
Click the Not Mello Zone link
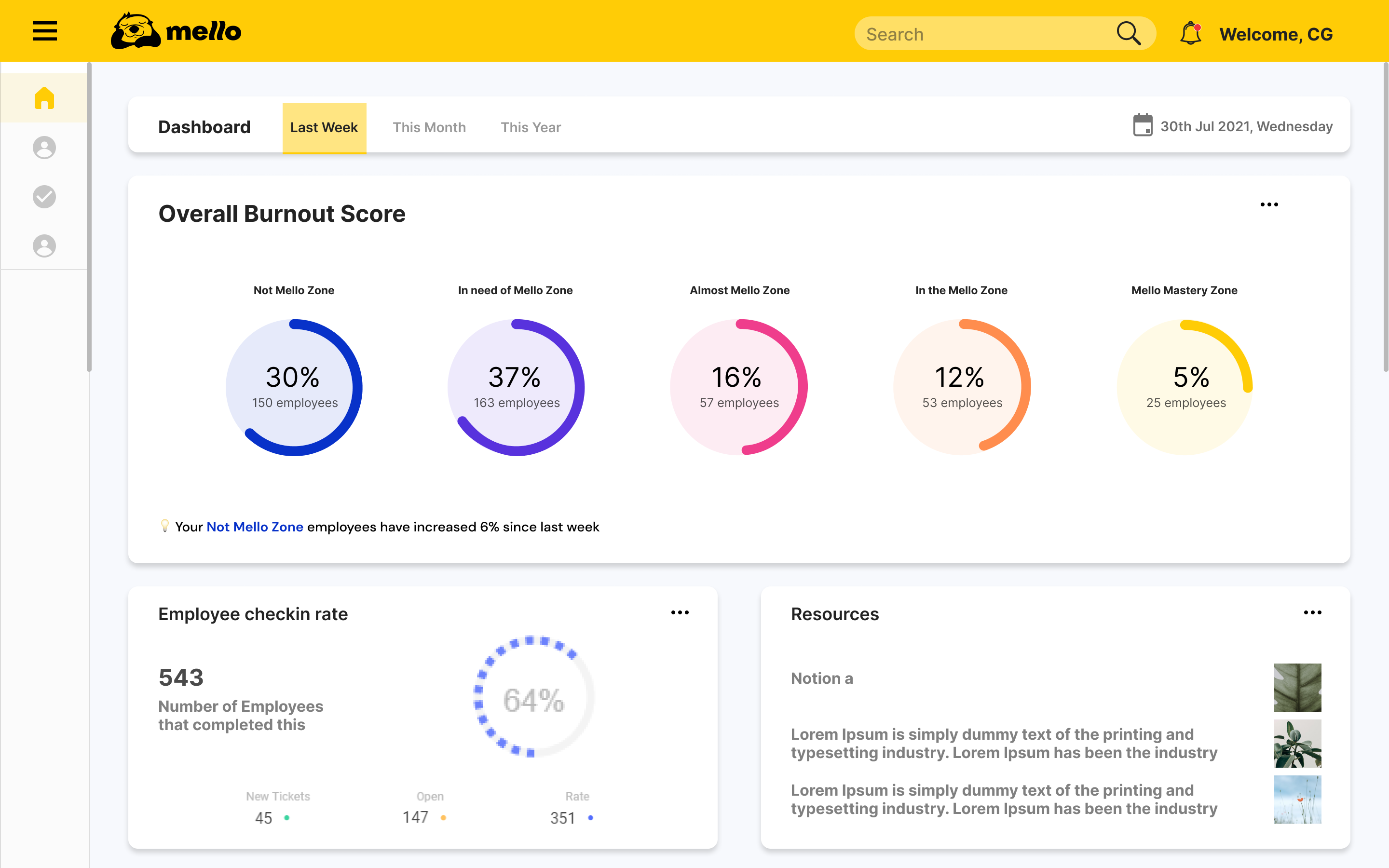coord(255,527)
